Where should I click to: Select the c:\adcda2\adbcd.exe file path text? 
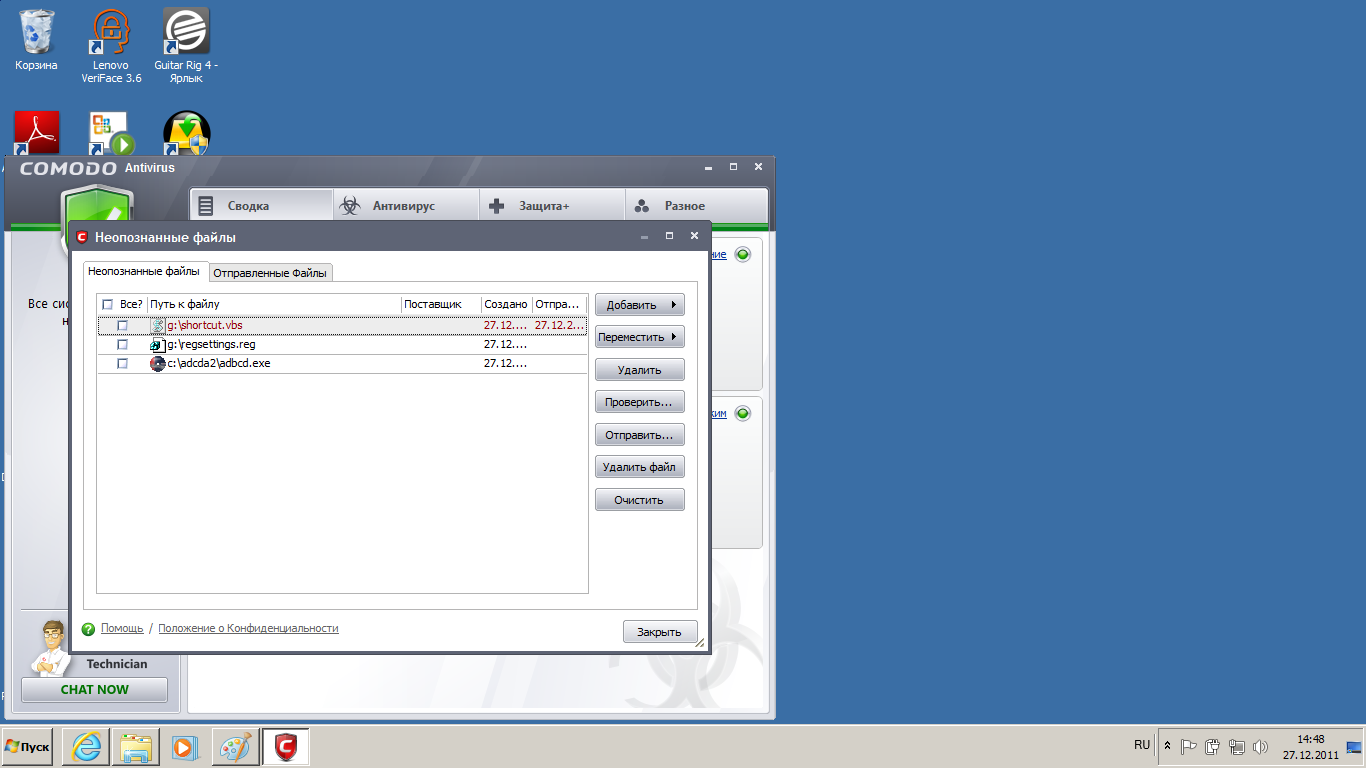point(219,363)
